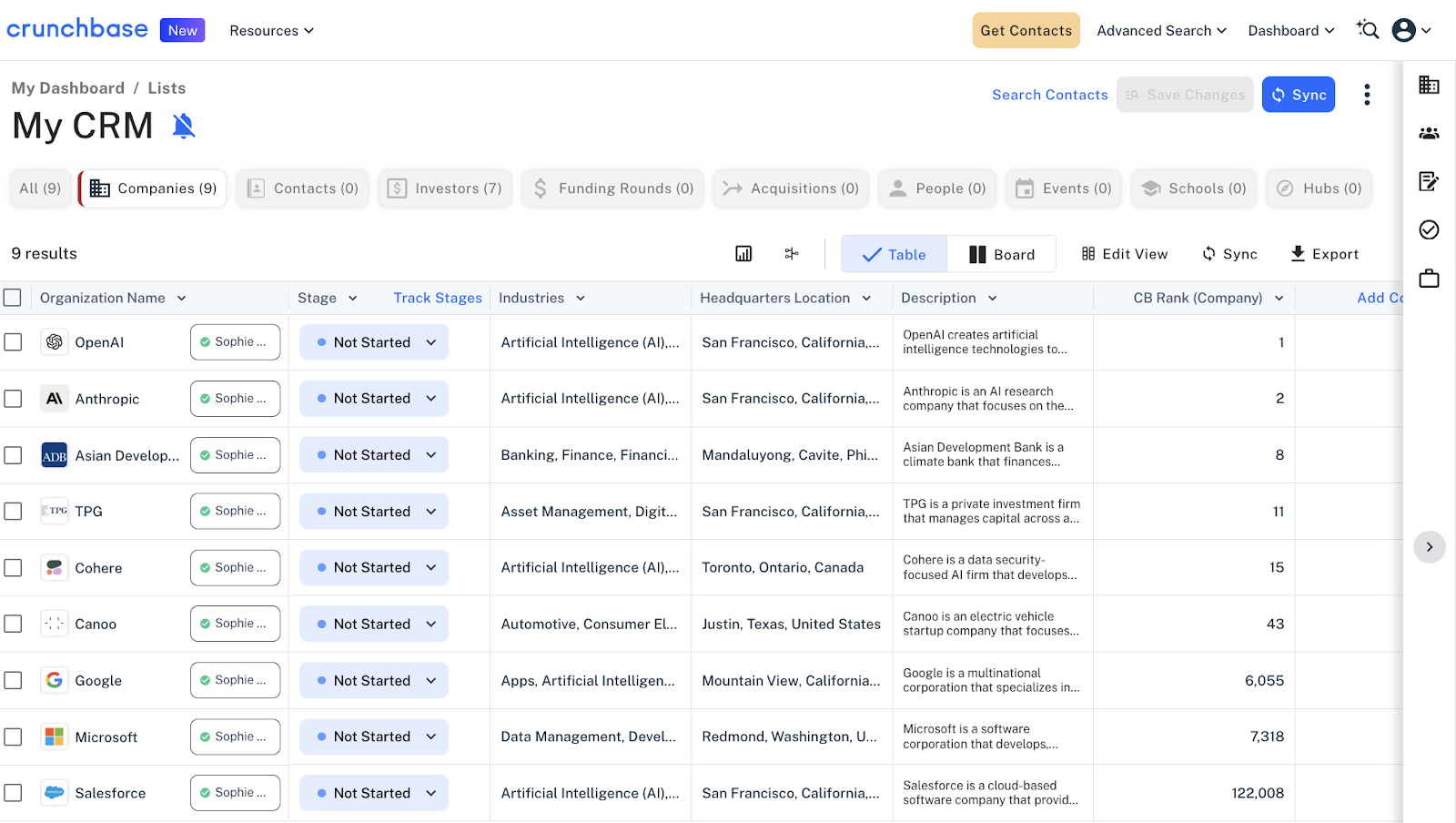Switch to the Contacts (0) tab
The height and width of the screenshot is (823, 1456).
click(303, 188)
